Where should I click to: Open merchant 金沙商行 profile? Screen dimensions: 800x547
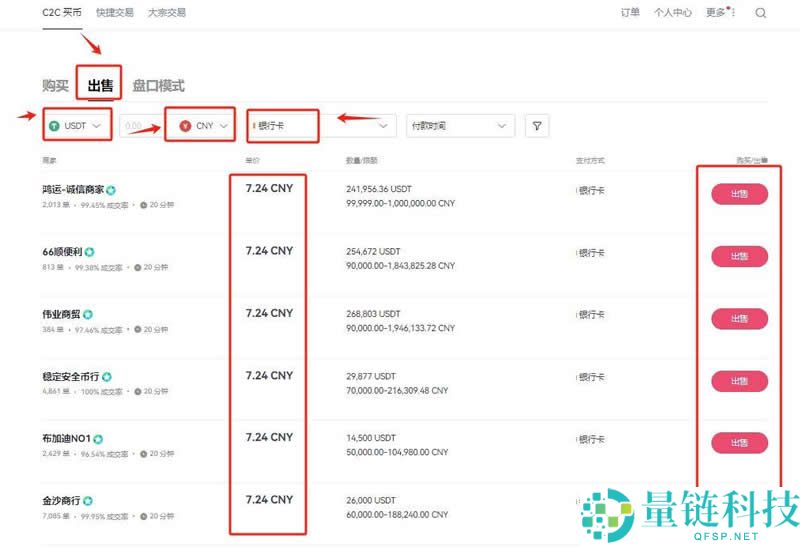pos(61,501)
